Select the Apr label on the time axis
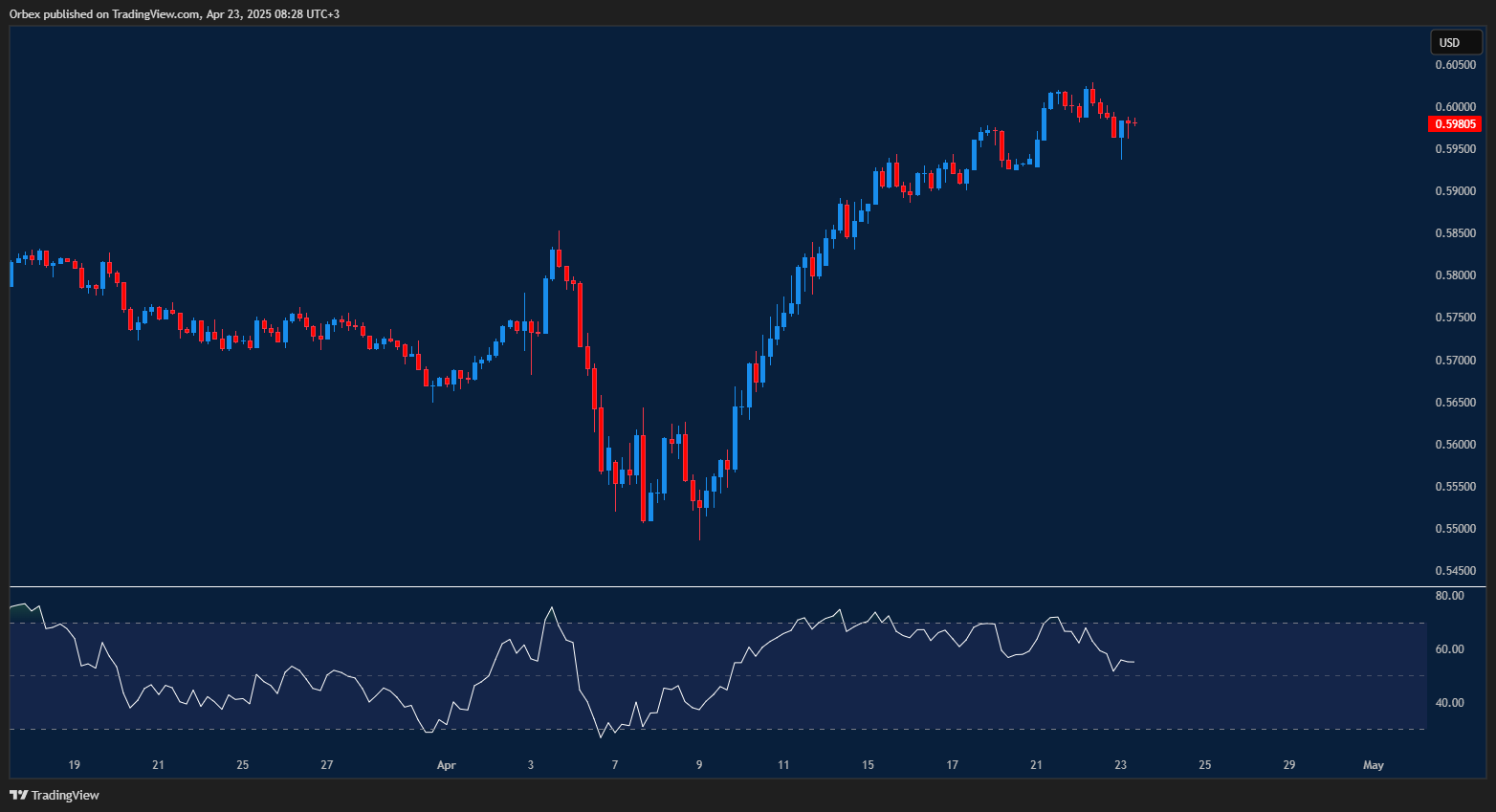The height and width of the screenshot is (812, 1496). 446,765
